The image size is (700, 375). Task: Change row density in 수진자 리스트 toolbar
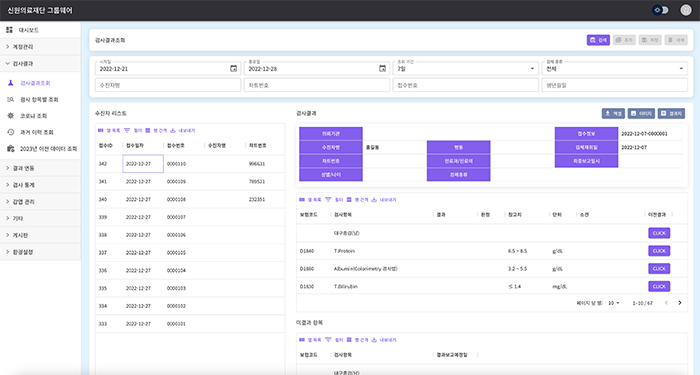click(156, 130)
